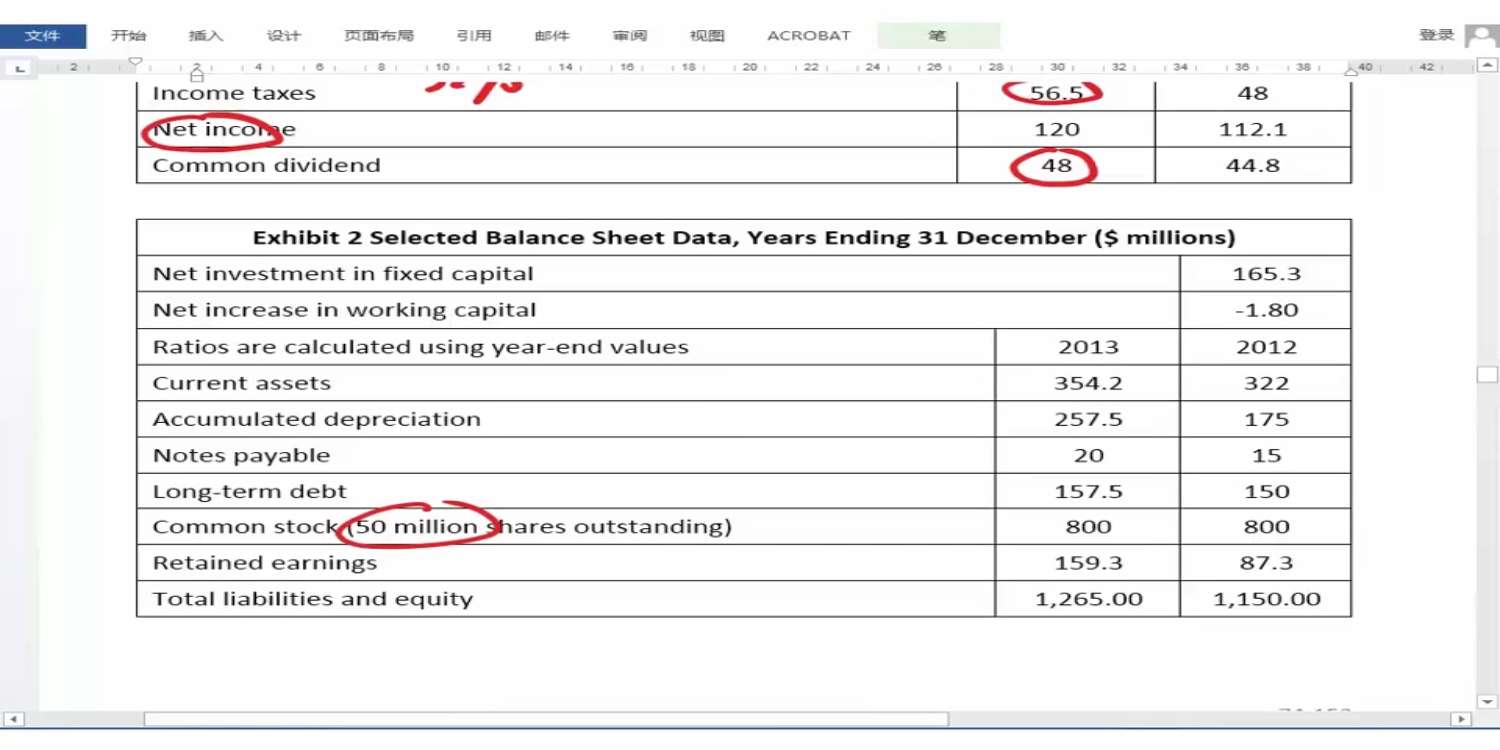Image resolution: width=1500 pixels, height=750 pixels.
Task: Click the Income taxes value 56.5
Action: pos(1057,93)
